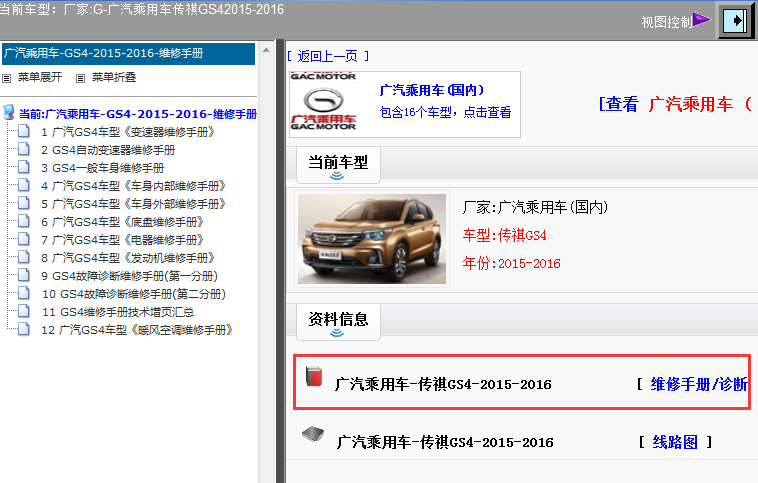Expand chevron under 资料信息 tab
The height and width of the screenshot is (483, 758).
coord(337,333)
